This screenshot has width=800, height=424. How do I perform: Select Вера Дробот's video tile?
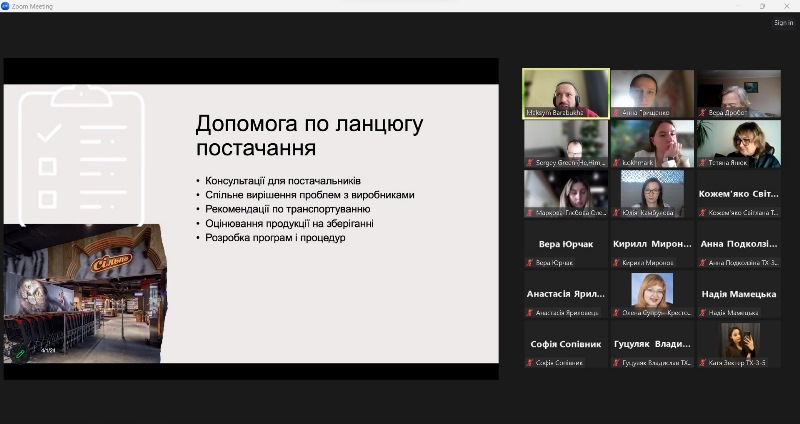(739, 94)
